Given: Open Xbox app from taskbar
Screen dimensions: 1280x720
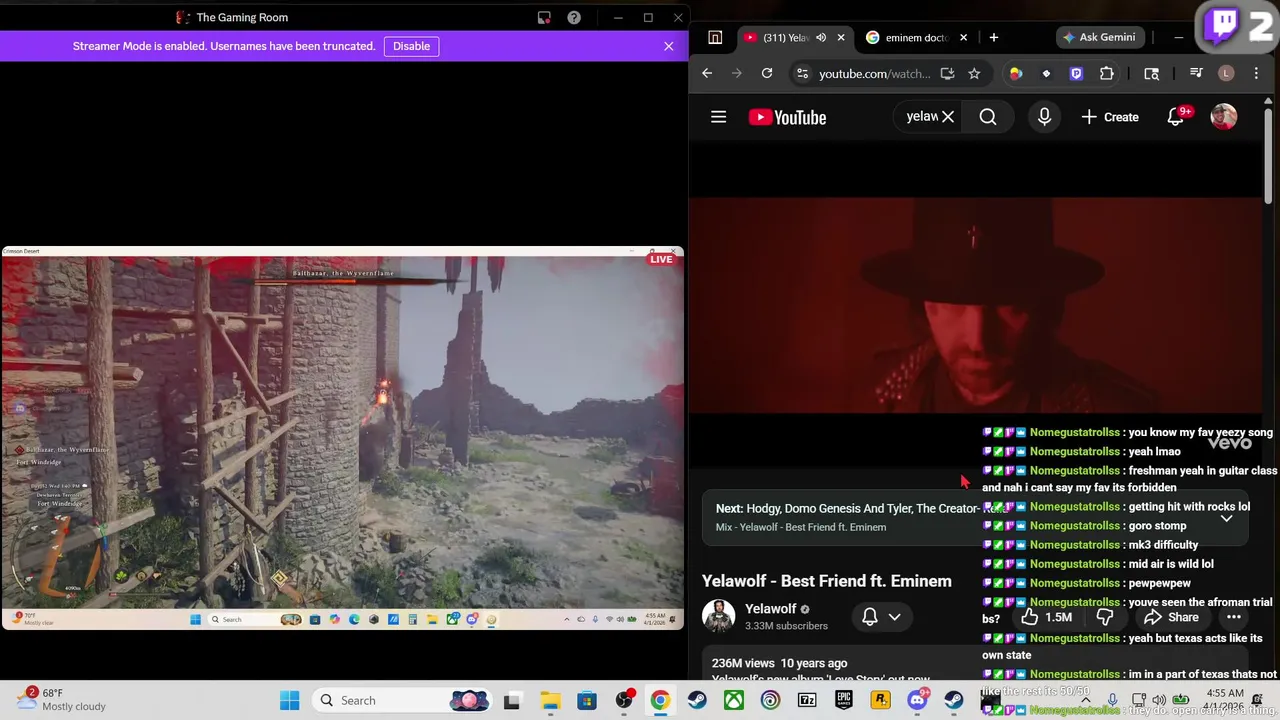Looking at the screenshot, I should (734, 700).
